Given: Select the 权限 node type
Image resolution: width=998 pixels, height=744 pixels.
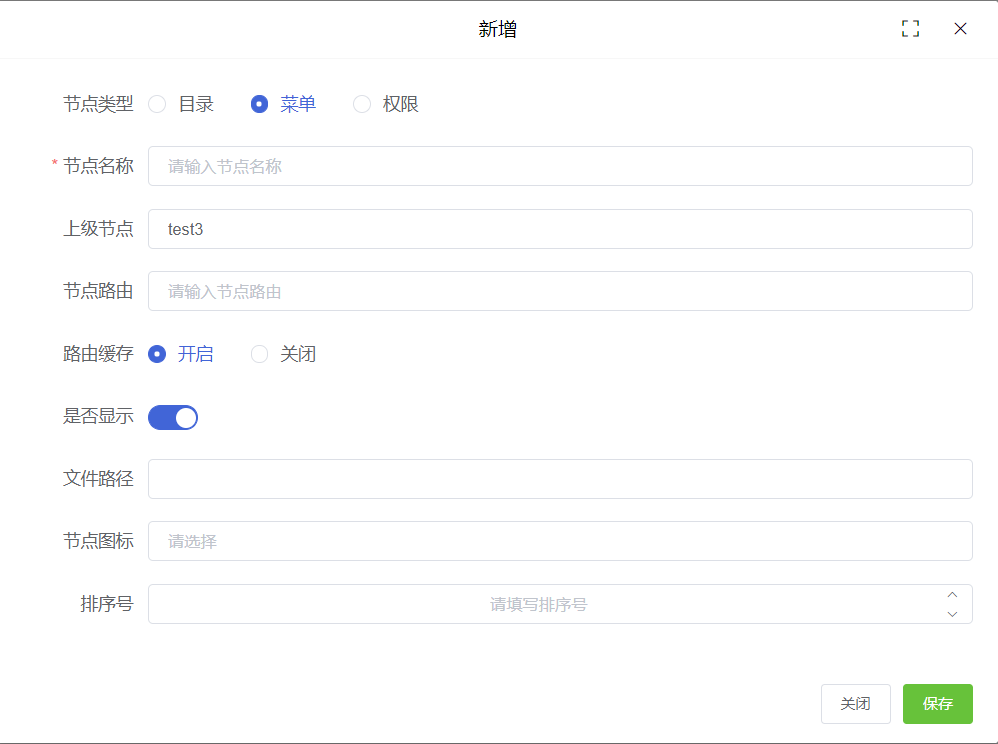Looking at the screenshot, I should click(x=362, y=103).
